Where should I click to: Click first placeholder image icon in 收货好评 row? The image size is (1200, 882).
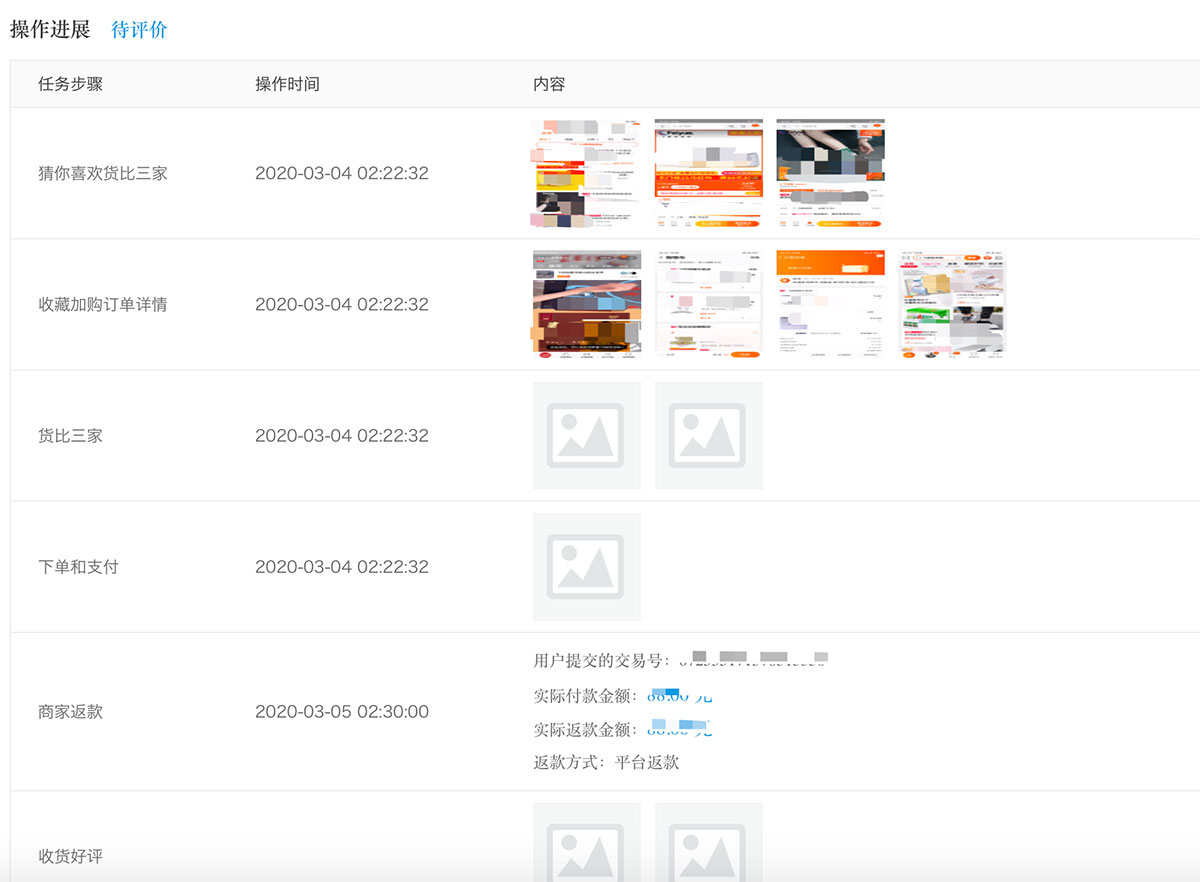586,845
